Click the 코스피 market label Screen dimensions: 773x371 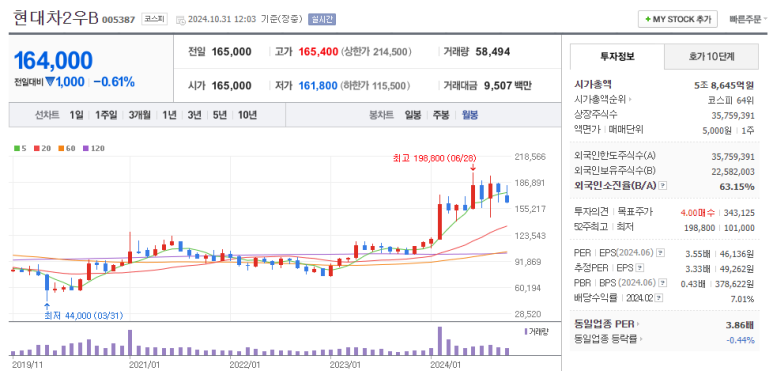click(154, 19)
